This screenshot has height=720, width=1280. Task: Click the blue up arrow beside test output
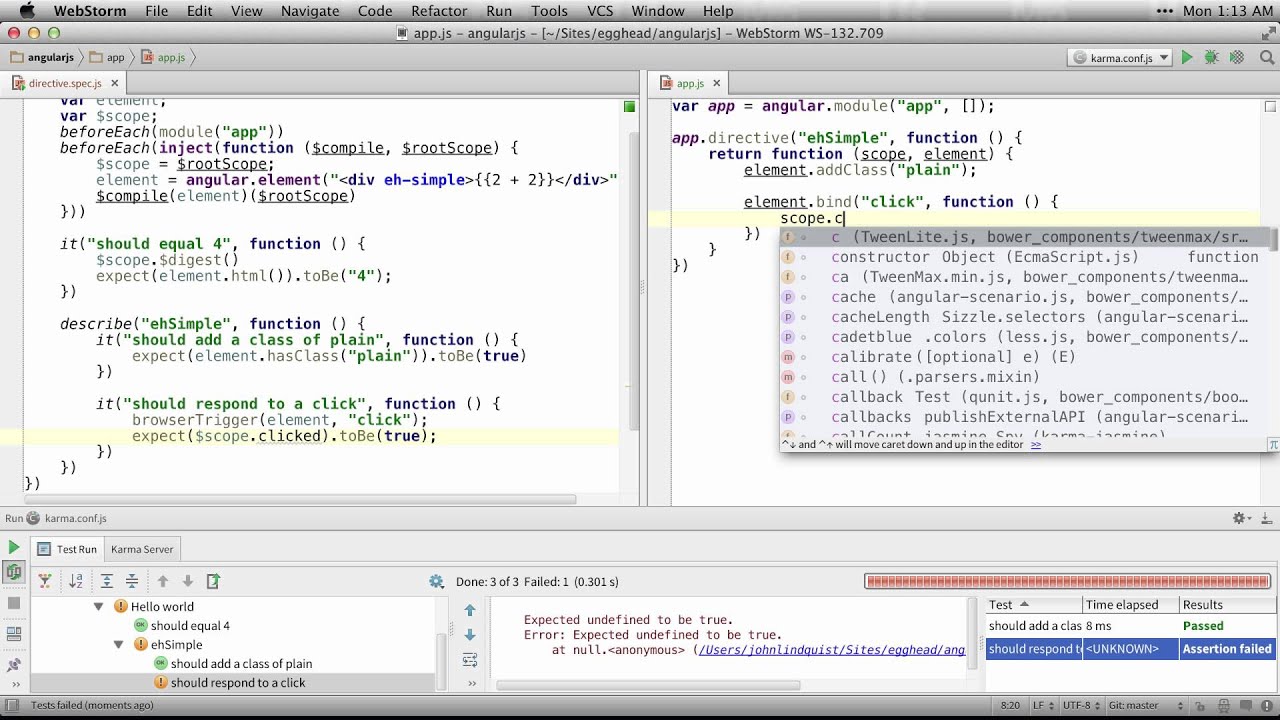[470, 611]
